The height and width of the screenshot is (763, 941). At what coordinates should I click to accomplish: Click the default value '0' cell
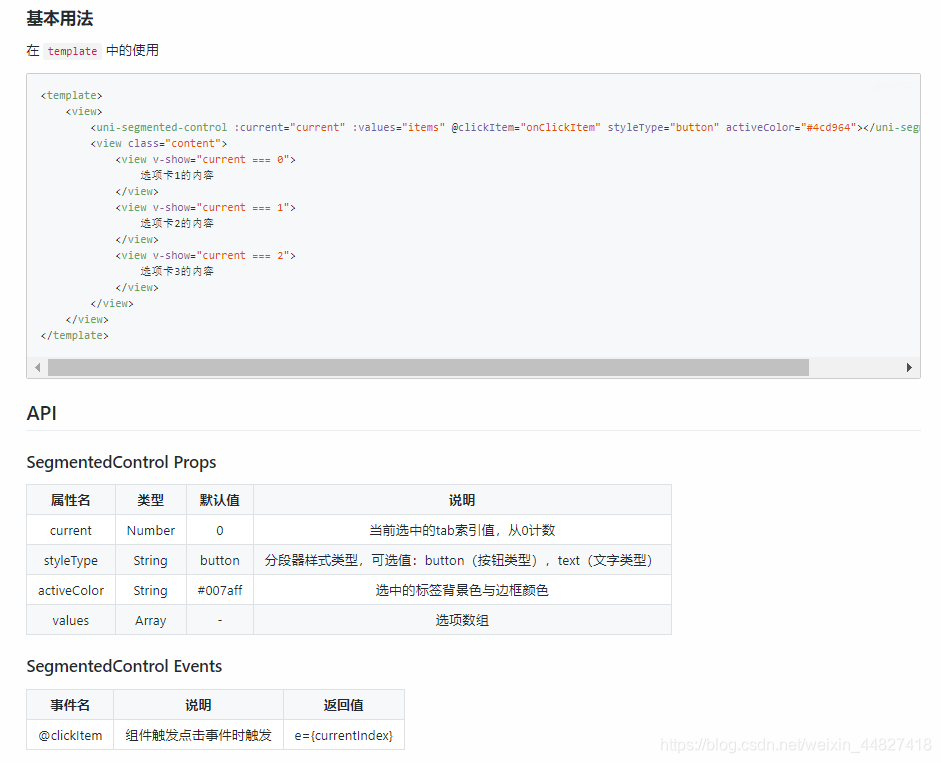[x=220, y=530]
